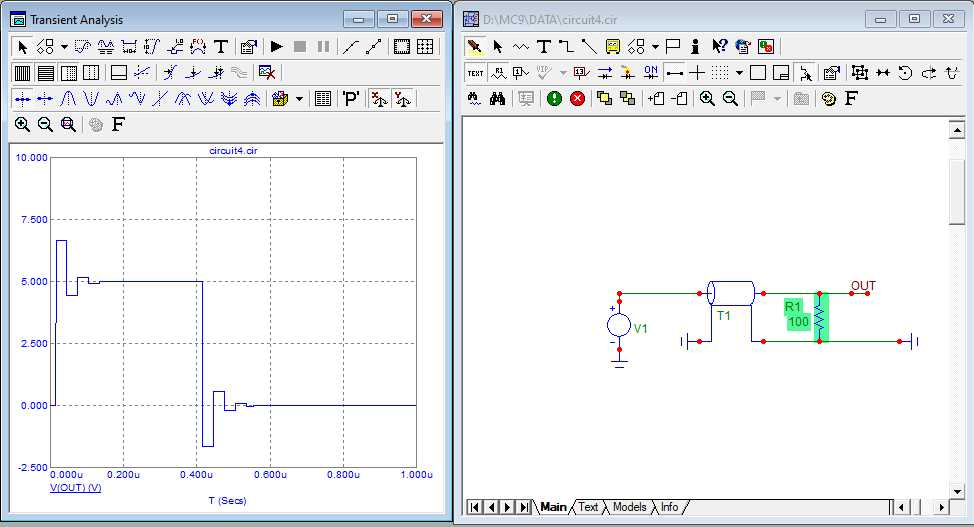Click the V(OUT) (V) plot label link

(x=76, y=488)
